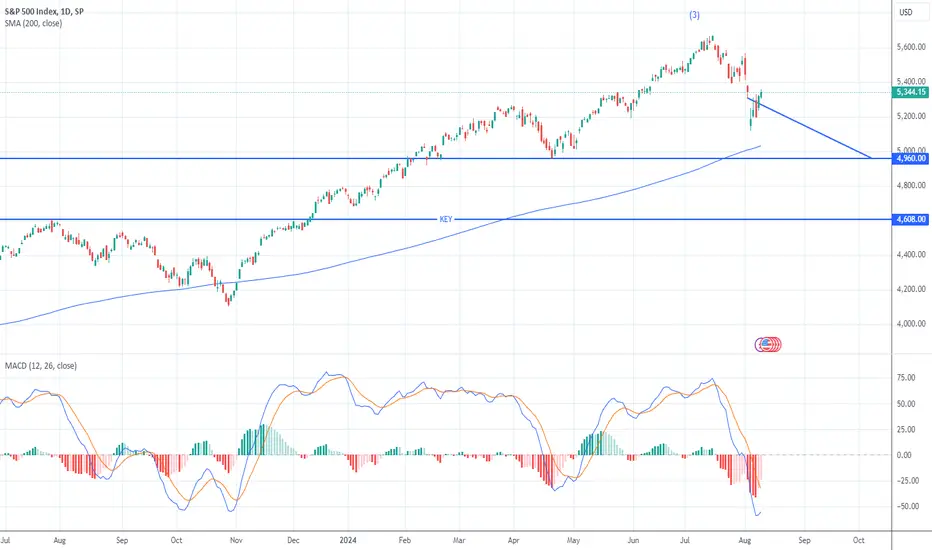Click the Nov label on time axis
This screenshot has width=932, height=550.
click(x=236, y=540)
